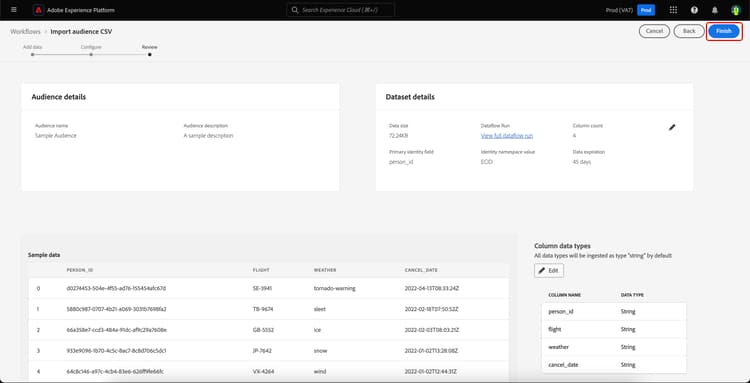Go to Workflows breadcrumb
Viewport: 750px width, 383px height.
tap(25, 32)
